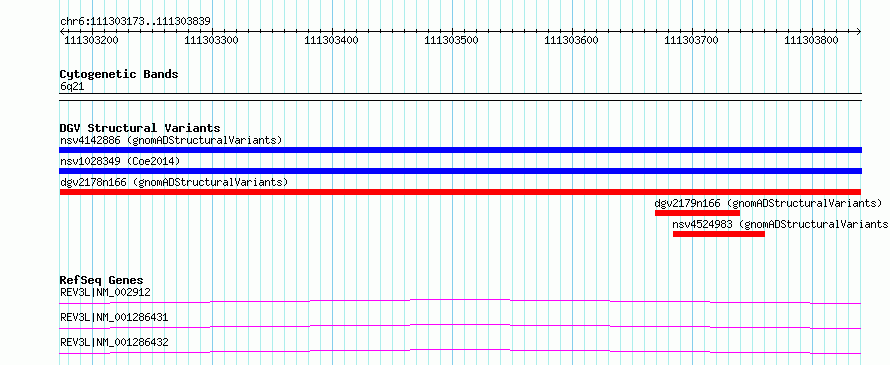
Task: Click the 6q21 cytogenetic band line
Action: (x=460, y=97)
